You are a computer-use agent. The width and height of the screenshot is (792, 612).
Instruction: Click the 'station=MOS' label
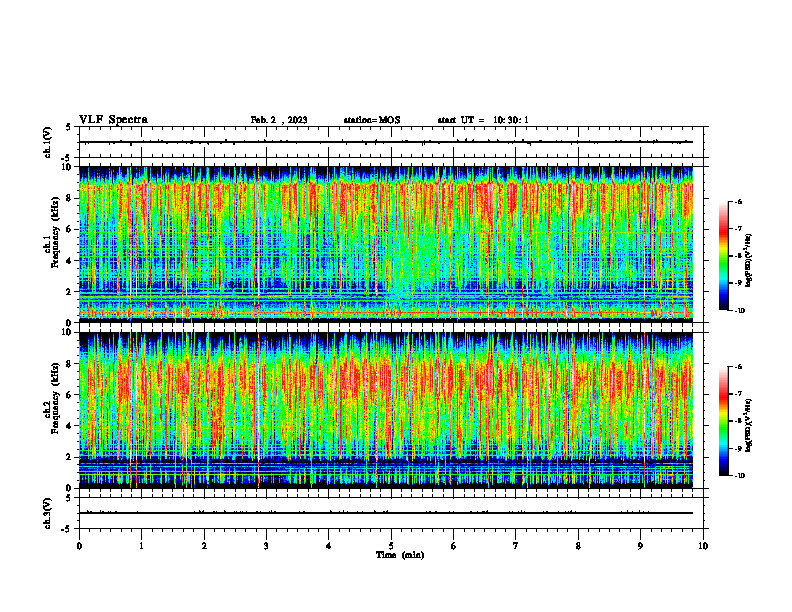(x=372, y=120)
